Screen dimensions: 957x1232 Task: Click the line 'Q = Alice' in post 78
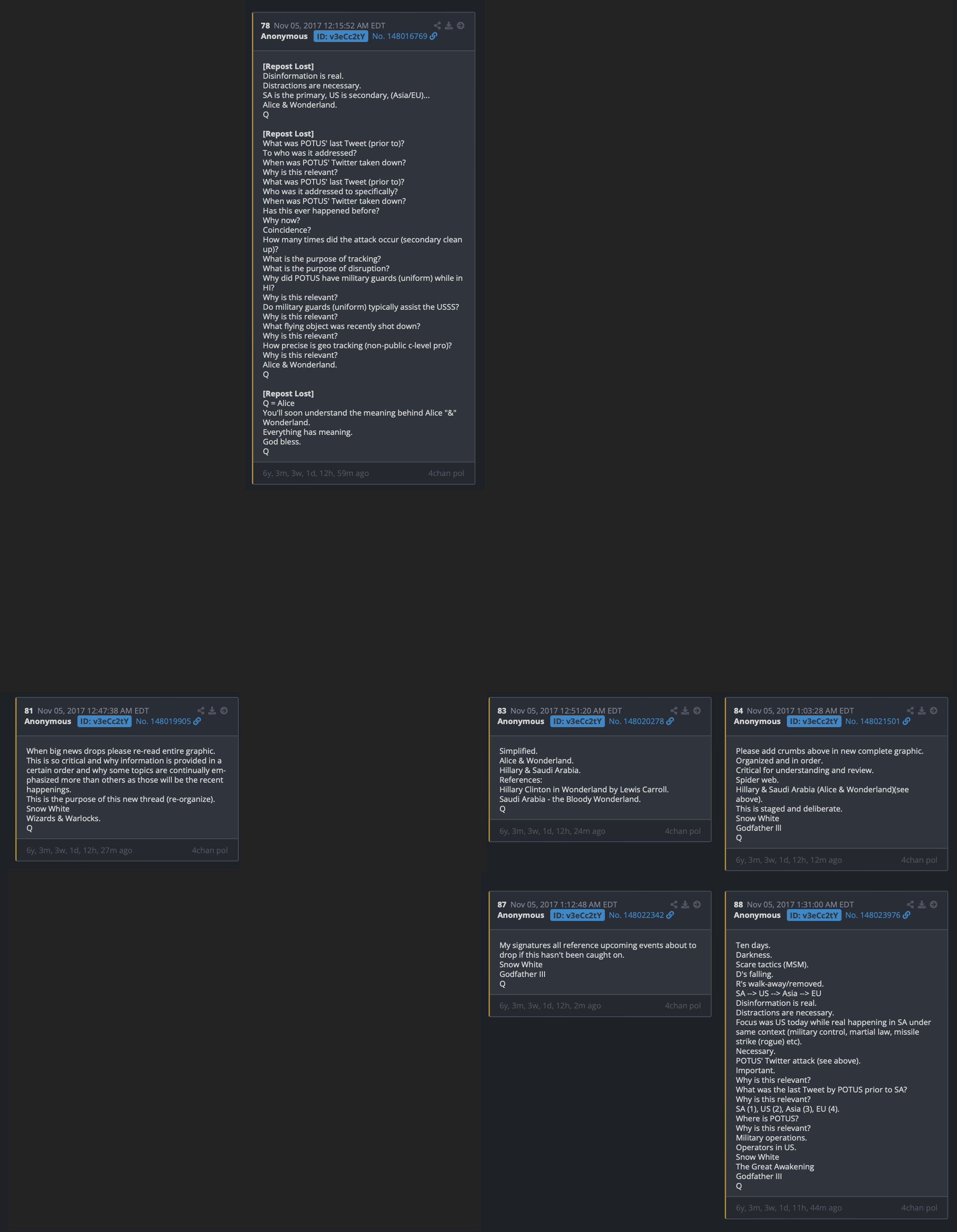[x=279, y=403]
